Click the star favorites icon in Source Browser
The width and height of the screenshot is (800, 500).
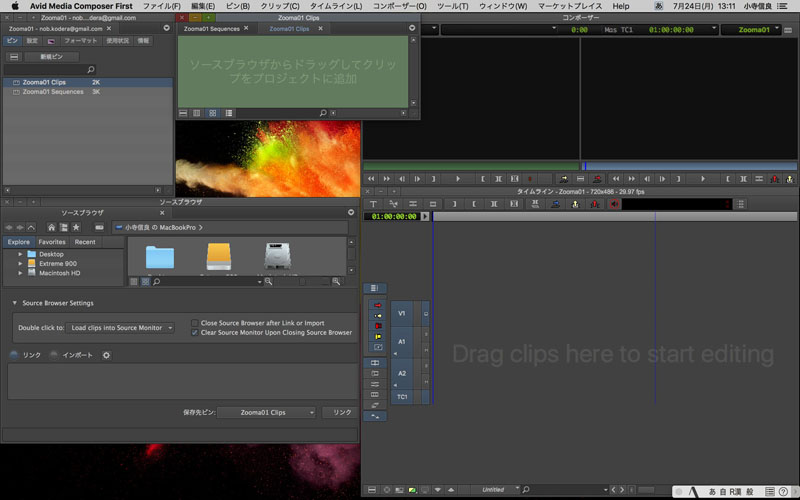coord(77,227)
